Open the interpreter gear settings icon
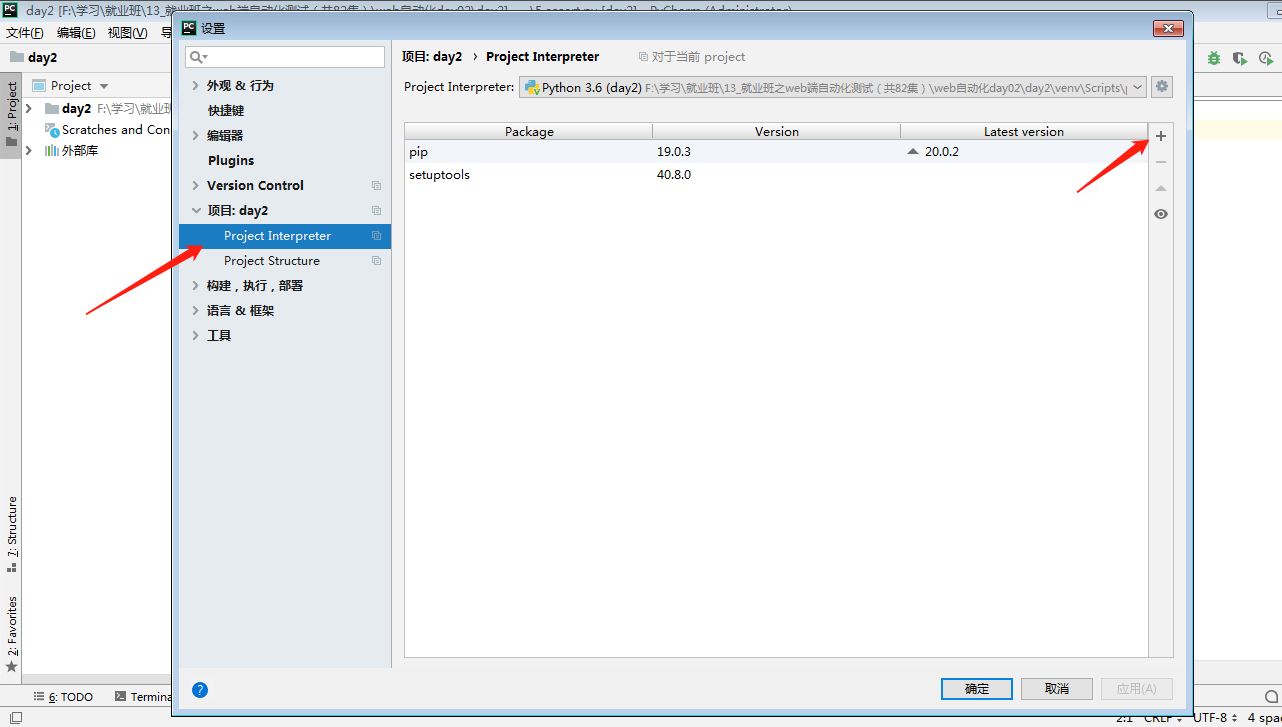This screenshot has height=727, width=1282. click(1161, 87)
